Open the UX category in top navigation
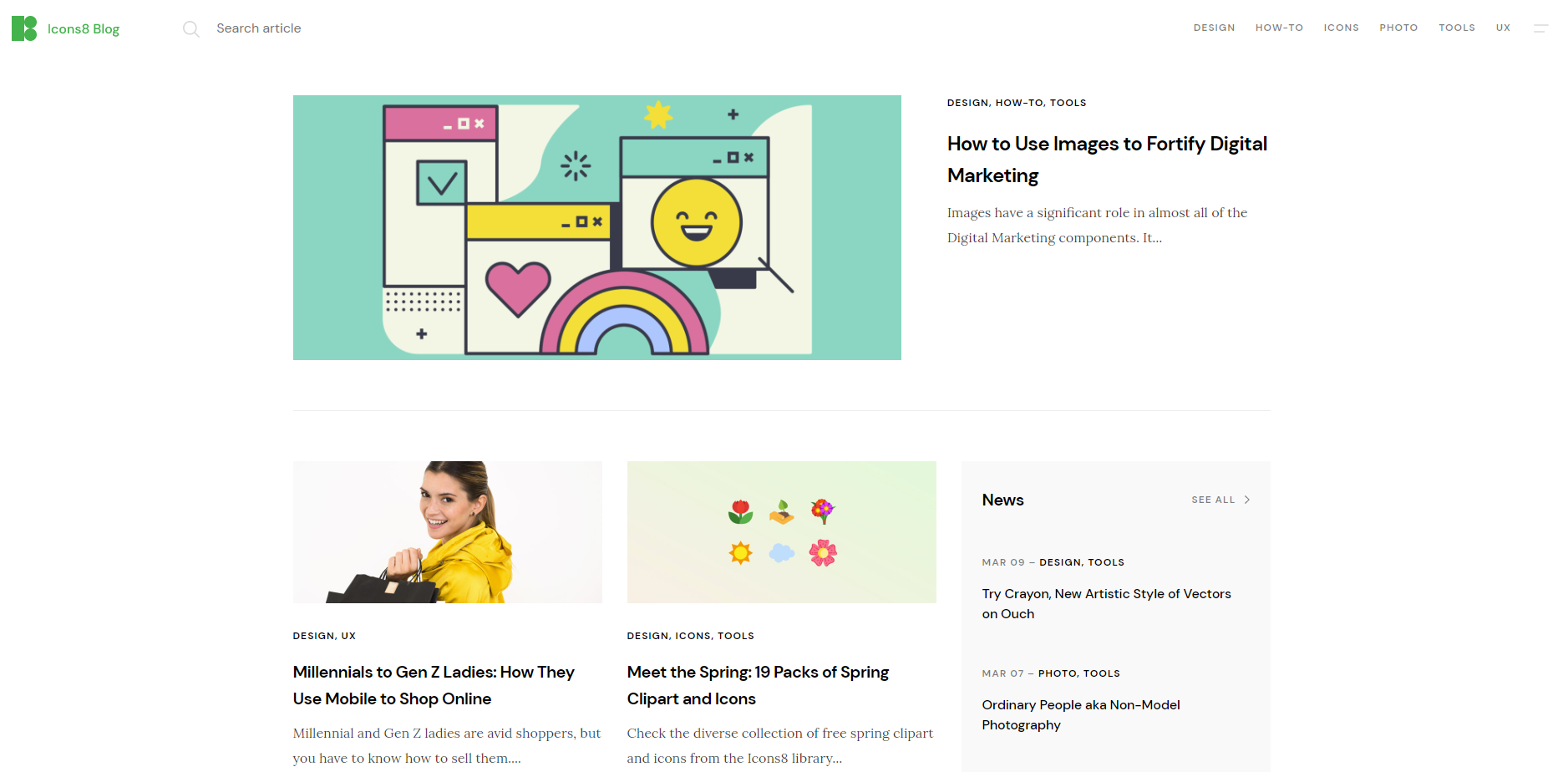Viewport: 1568px width, 772px height. click(x=1503, y=28)
